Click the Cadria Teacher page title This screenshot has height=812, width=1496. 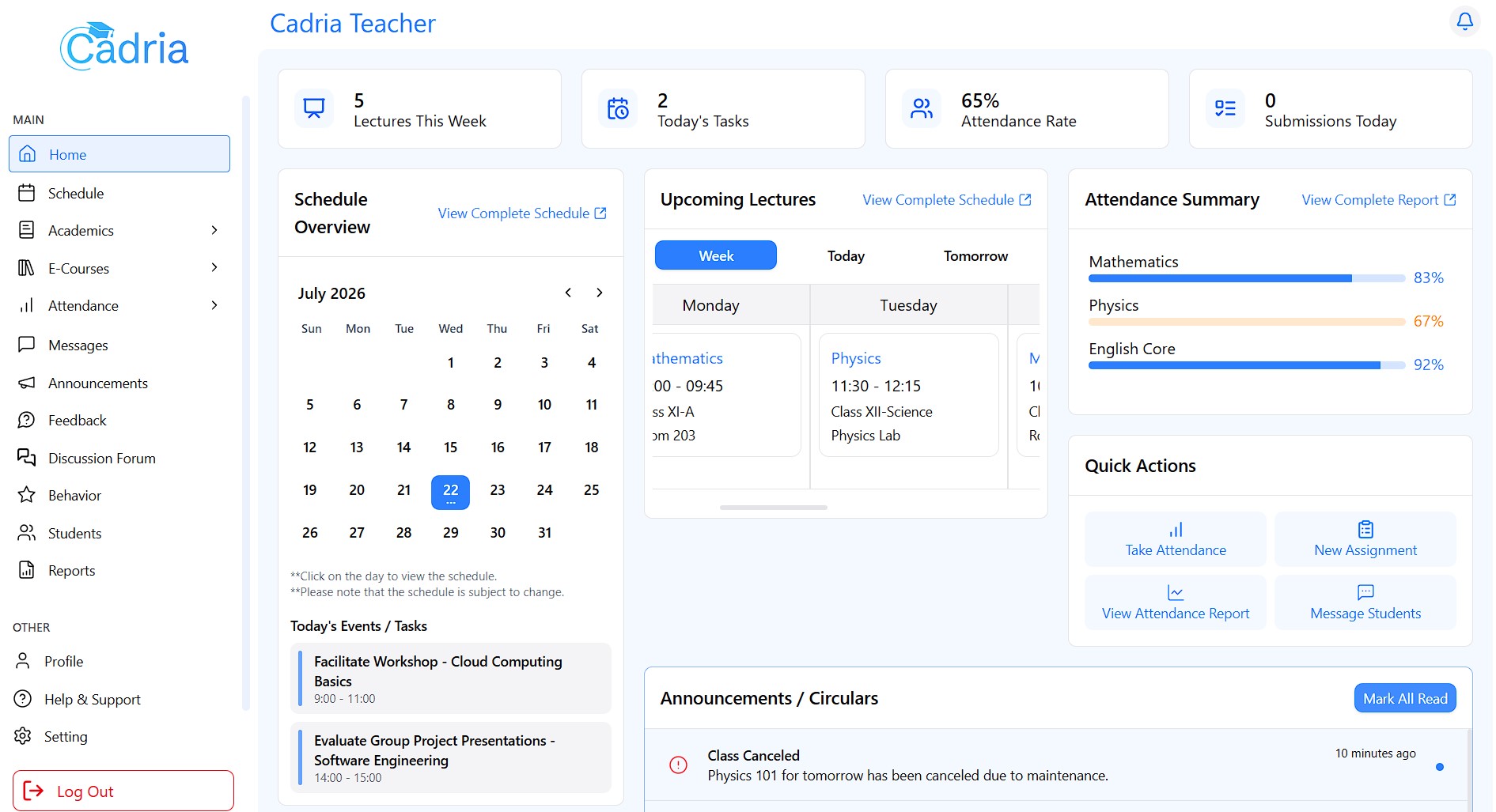[x=353, y=23]
